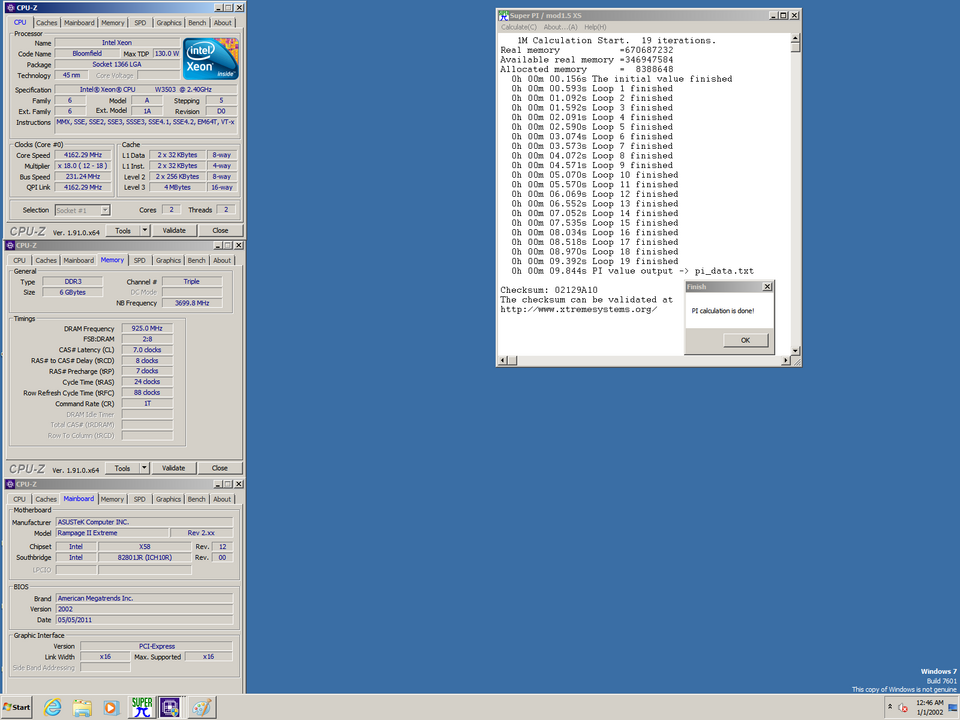
Task: Open the Windows Start menu
Action: 17,707
